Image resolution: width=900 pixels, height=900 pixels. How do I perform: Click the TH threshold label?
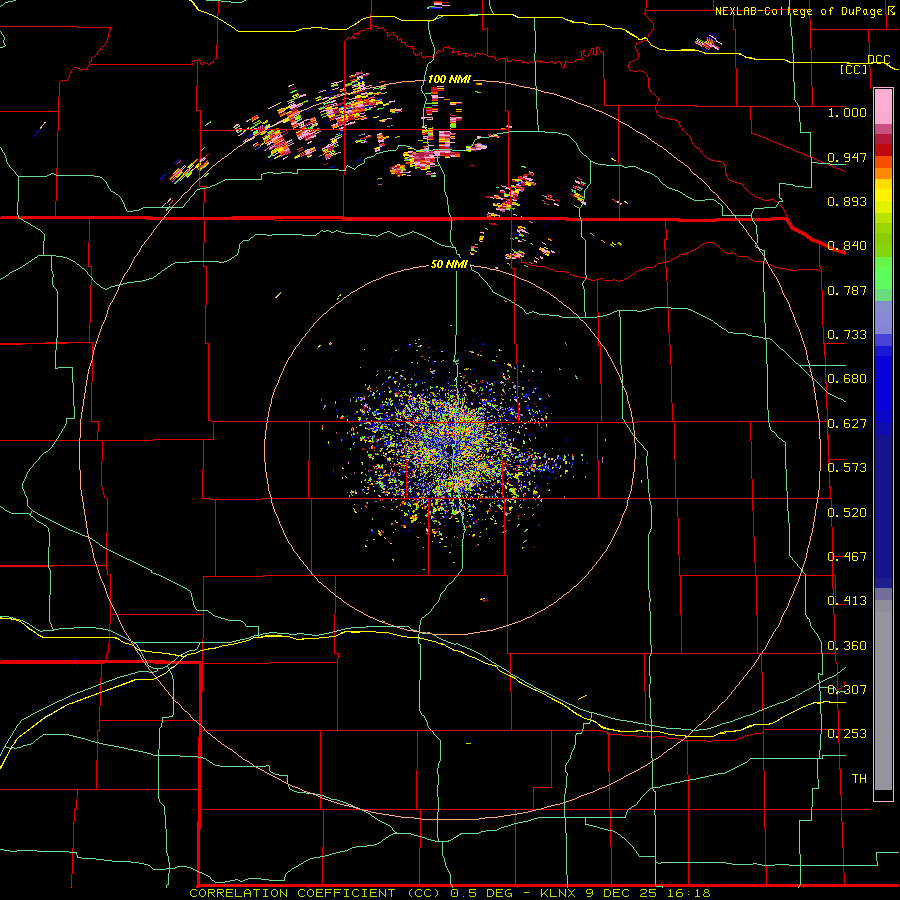click(859, 779)
